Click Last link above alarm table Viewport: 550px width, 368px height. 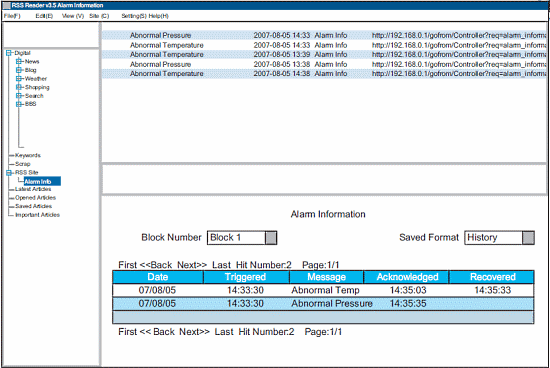coord(221,265)
